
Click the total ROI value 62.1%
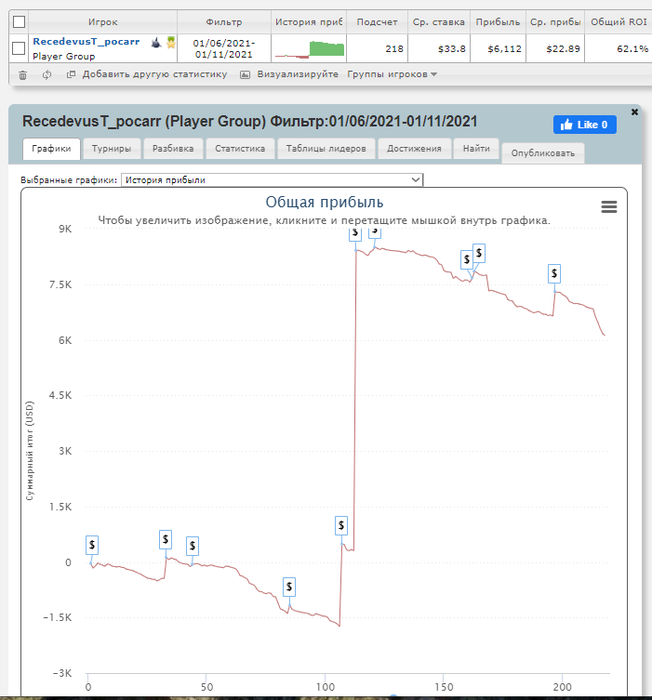coord(632,49)
